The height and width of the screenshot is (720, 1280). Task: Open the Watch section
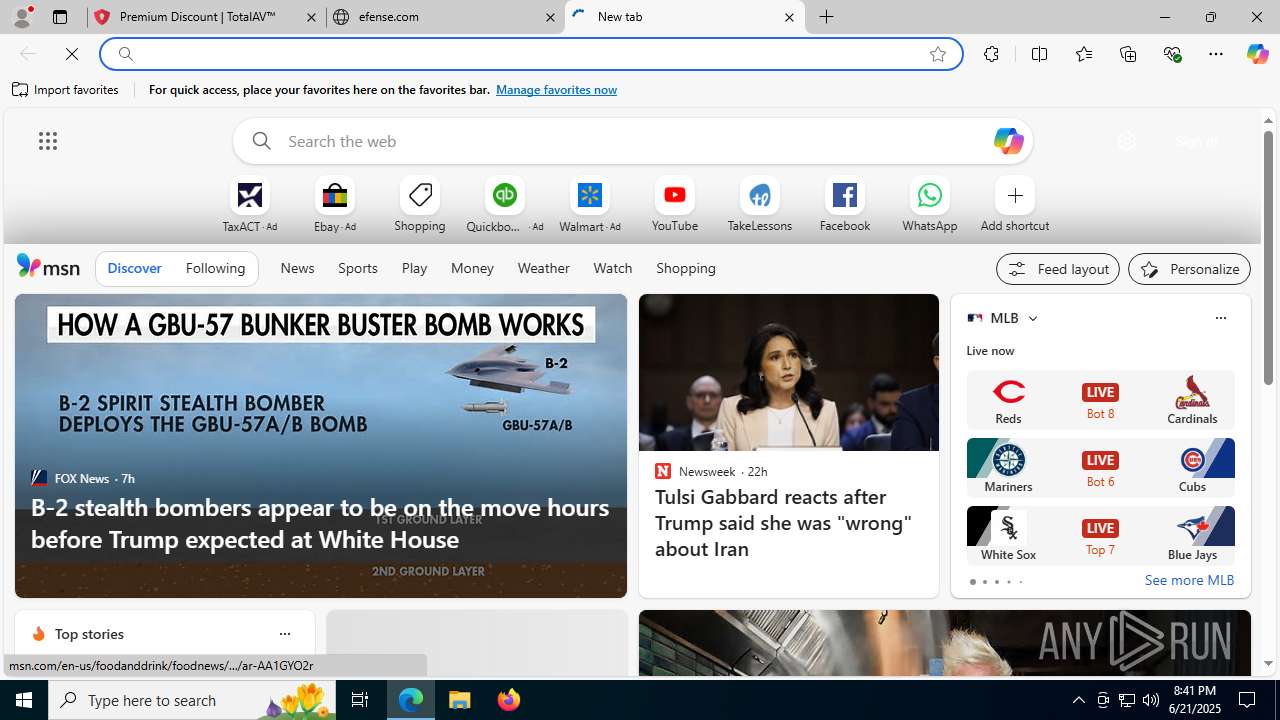coord(612,268)
